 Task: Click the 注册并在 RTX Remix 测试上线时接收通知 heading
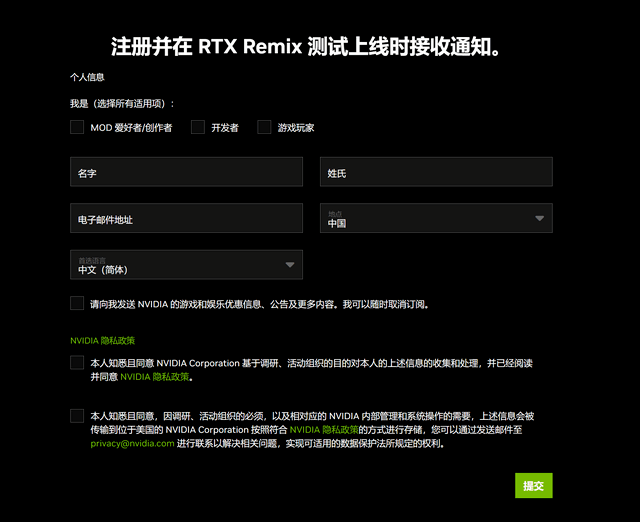(x=306, y=46)
